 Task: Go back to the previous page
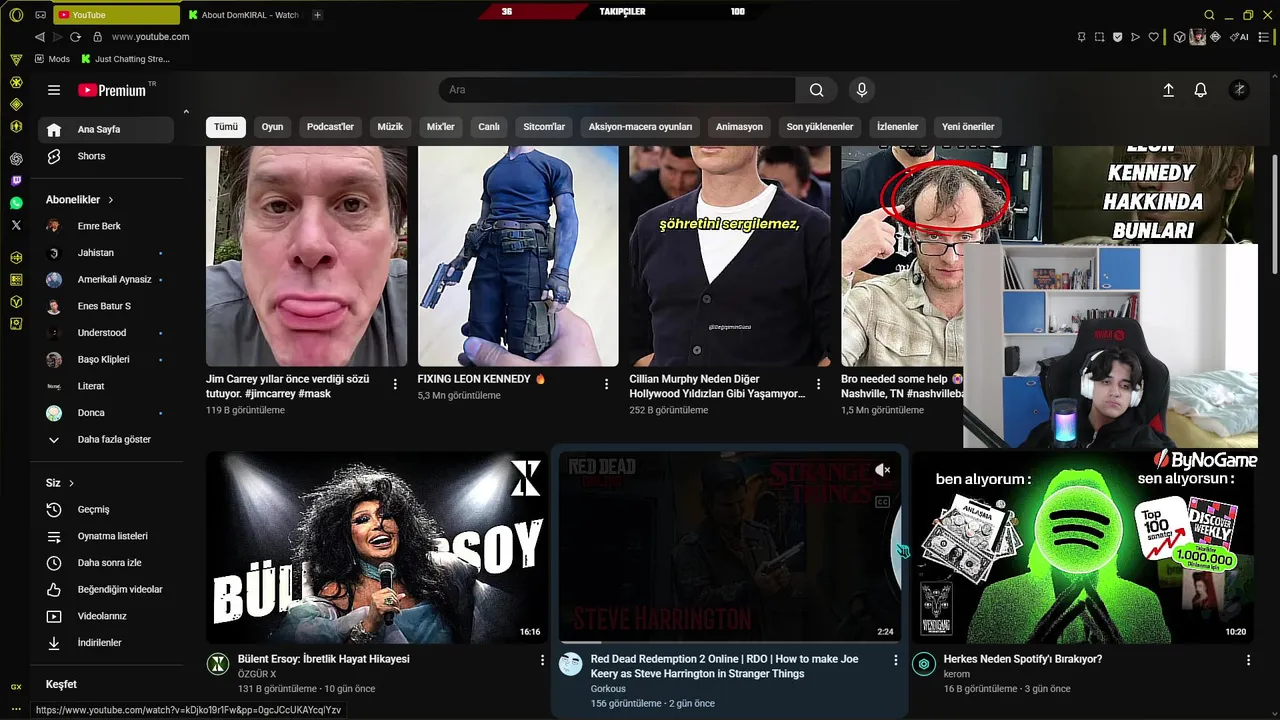[39, 37]
